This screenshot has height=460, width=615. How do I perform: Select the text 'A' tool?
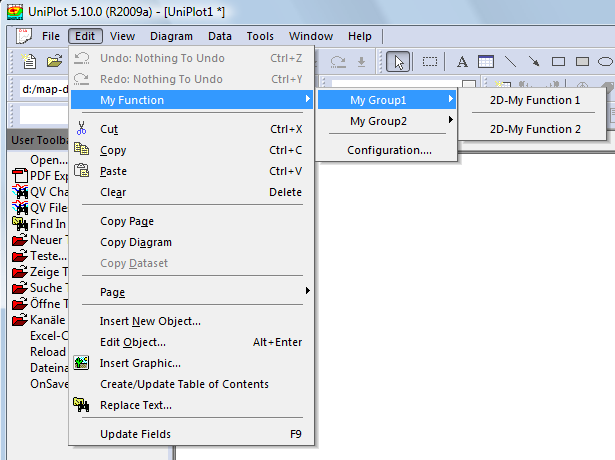click(463, 62)
